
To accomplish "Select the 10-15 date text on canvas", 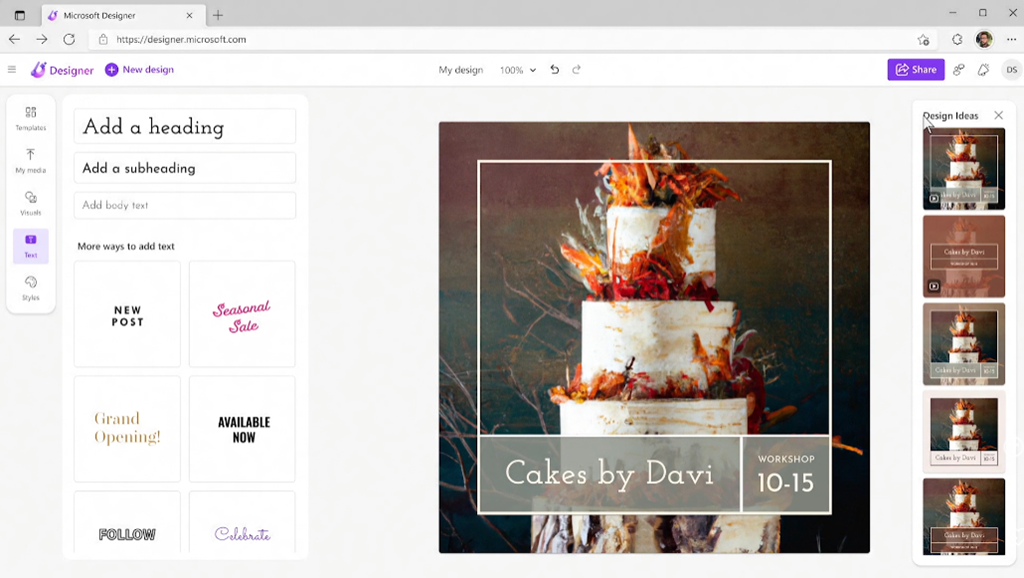I will click(786, 483).
